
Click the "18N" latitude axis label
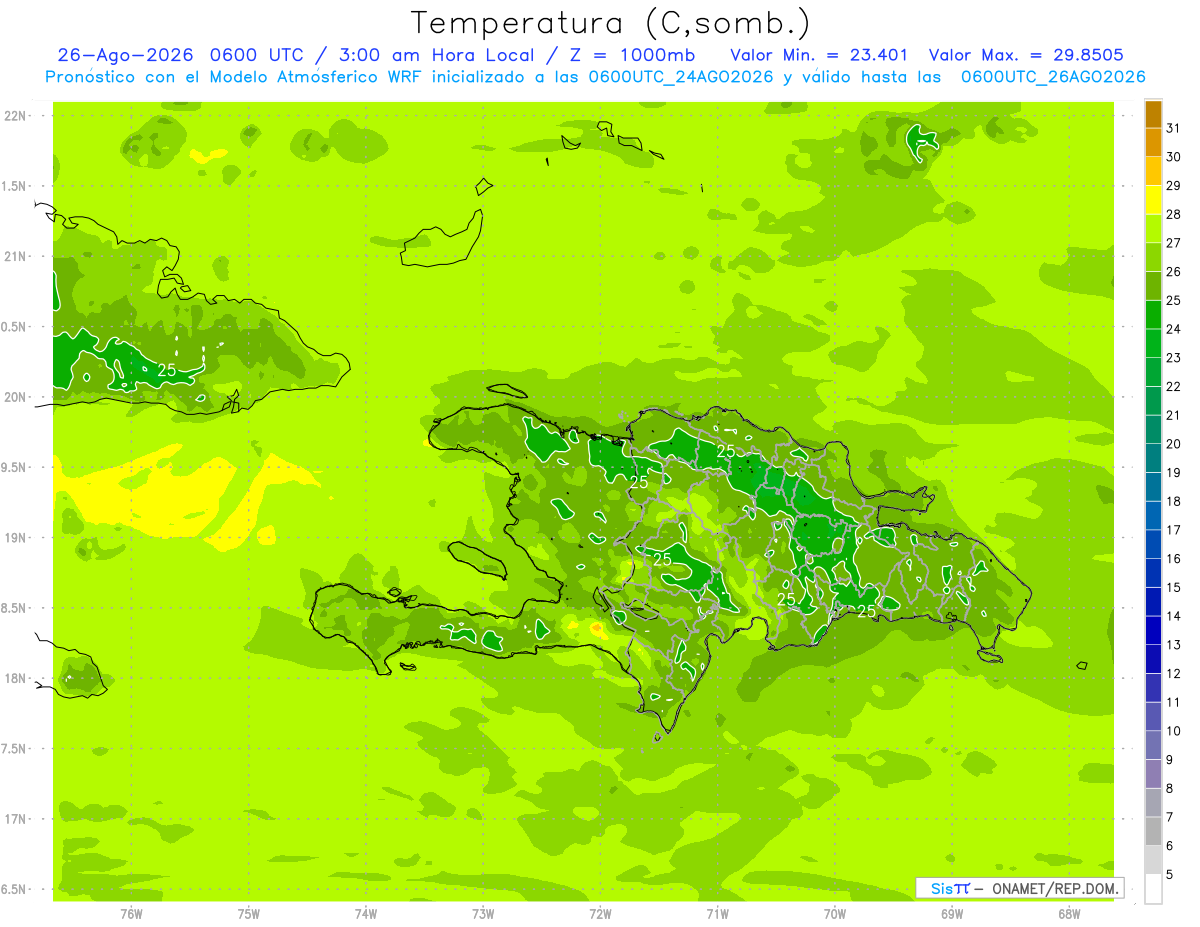(15, 678)
